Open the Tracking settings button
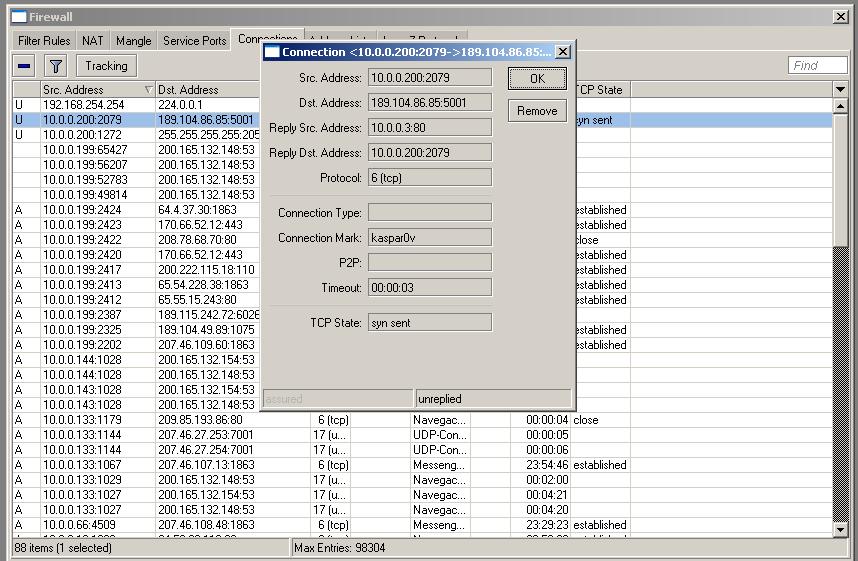858x561 pixels. (106, 66)
